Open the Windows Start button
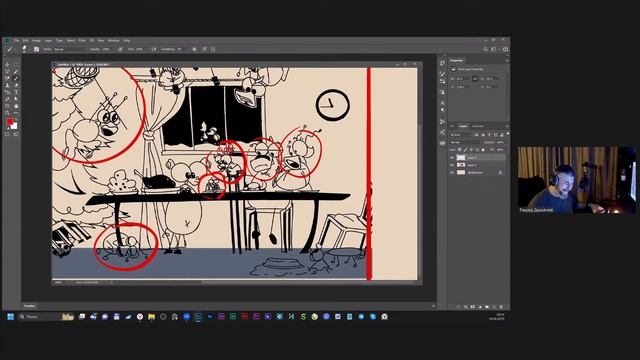This screenshot has height=360, width=640. click(11, 316)
